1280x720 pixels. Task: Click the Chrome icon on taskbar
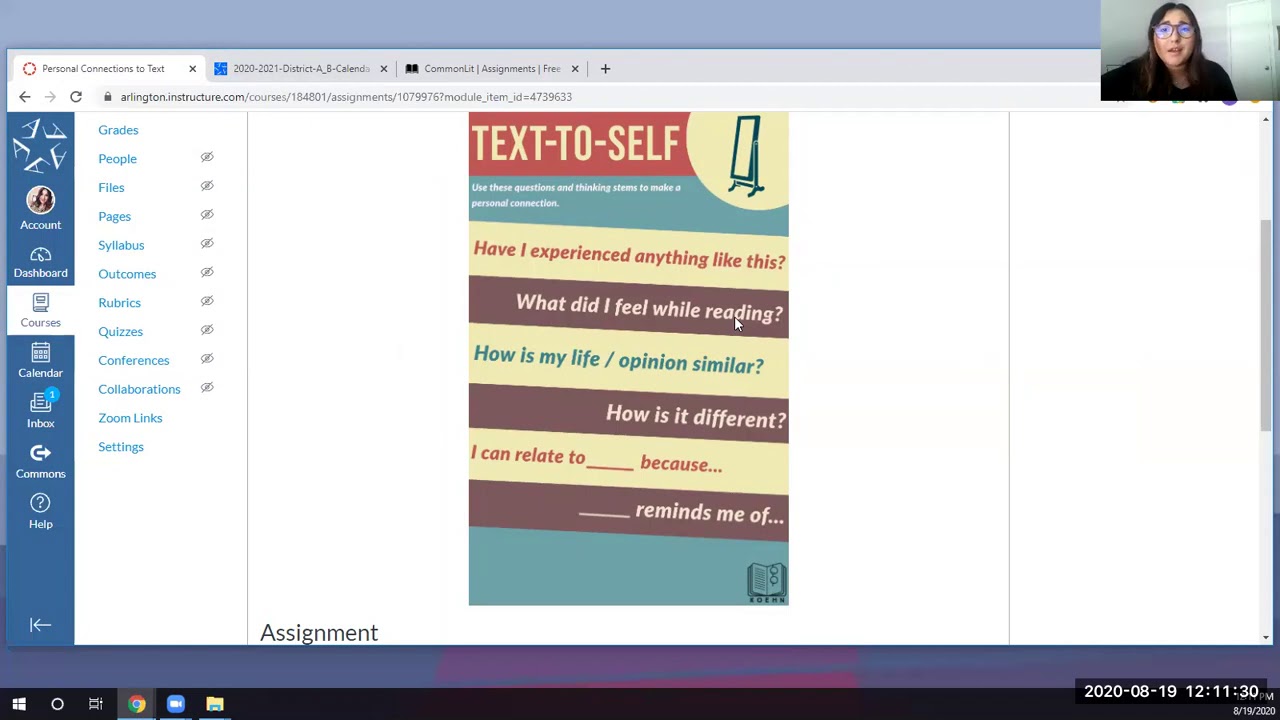pos(136,704)
